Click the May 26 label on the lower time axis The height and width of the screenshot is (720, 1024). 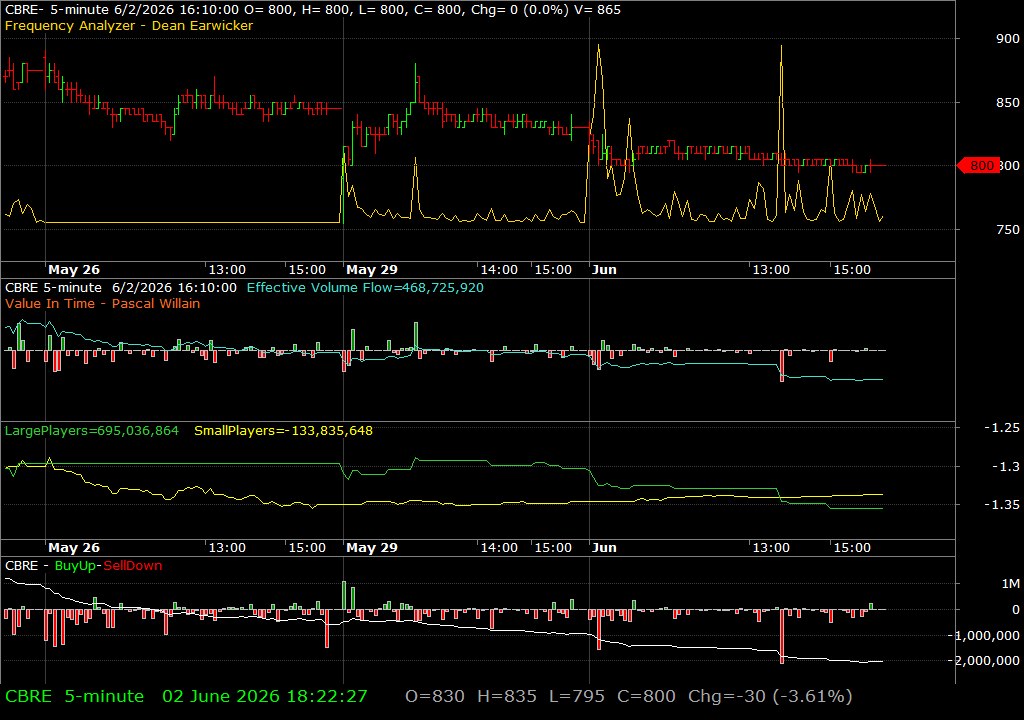(x=74, y=548)
